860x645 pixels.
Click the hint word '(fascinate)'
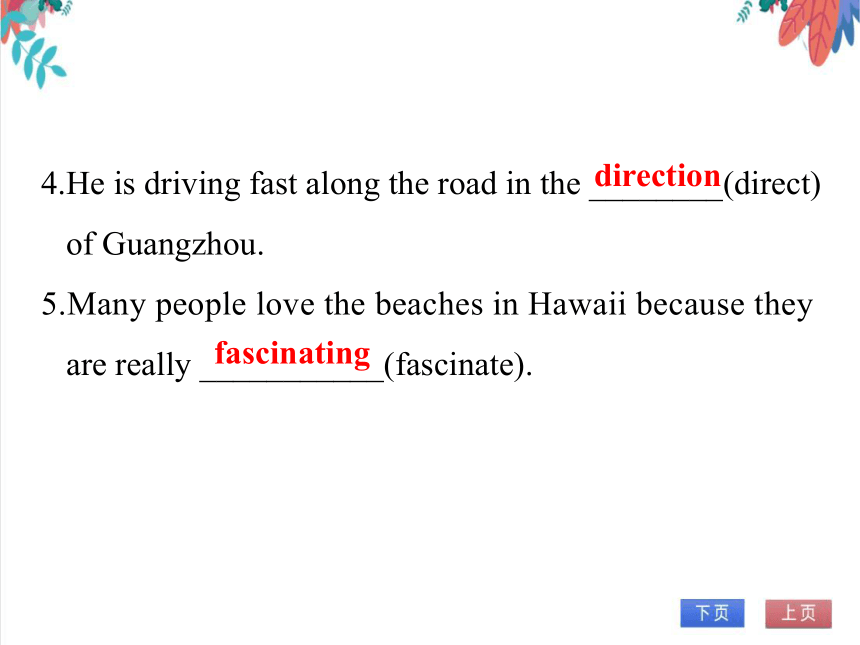tap(455, 365)
